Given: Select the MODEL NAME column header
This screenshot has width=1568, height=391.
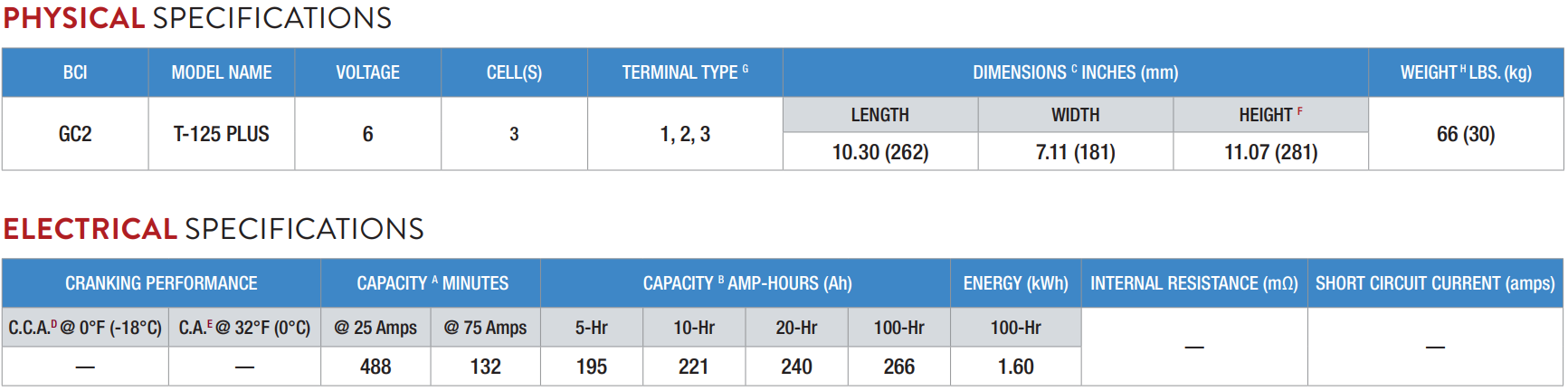Looking at the screenshot, I should pyautogui.click(x=222, y=72).
